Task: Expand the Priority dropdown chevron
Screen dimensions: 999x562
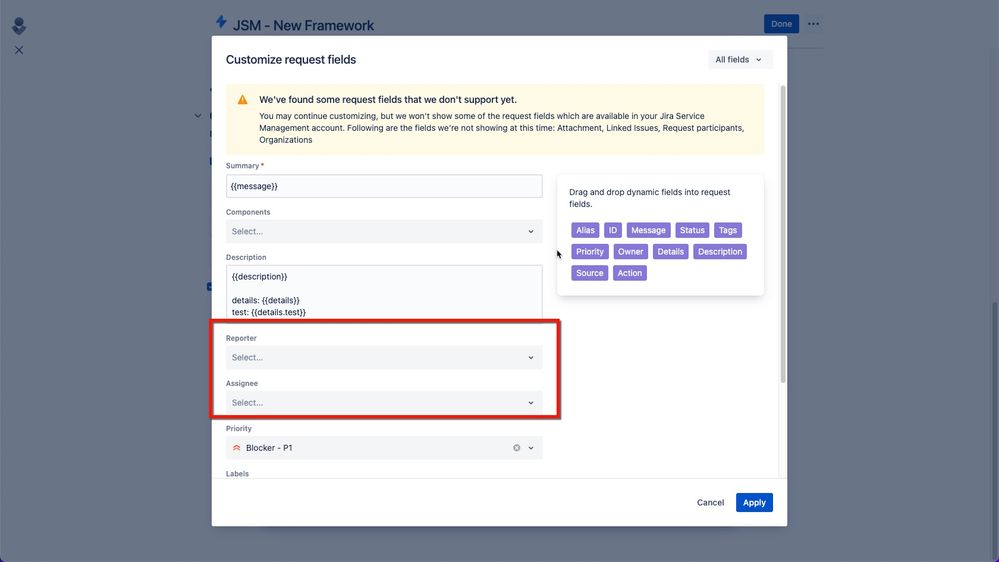Action: [531, 448]
